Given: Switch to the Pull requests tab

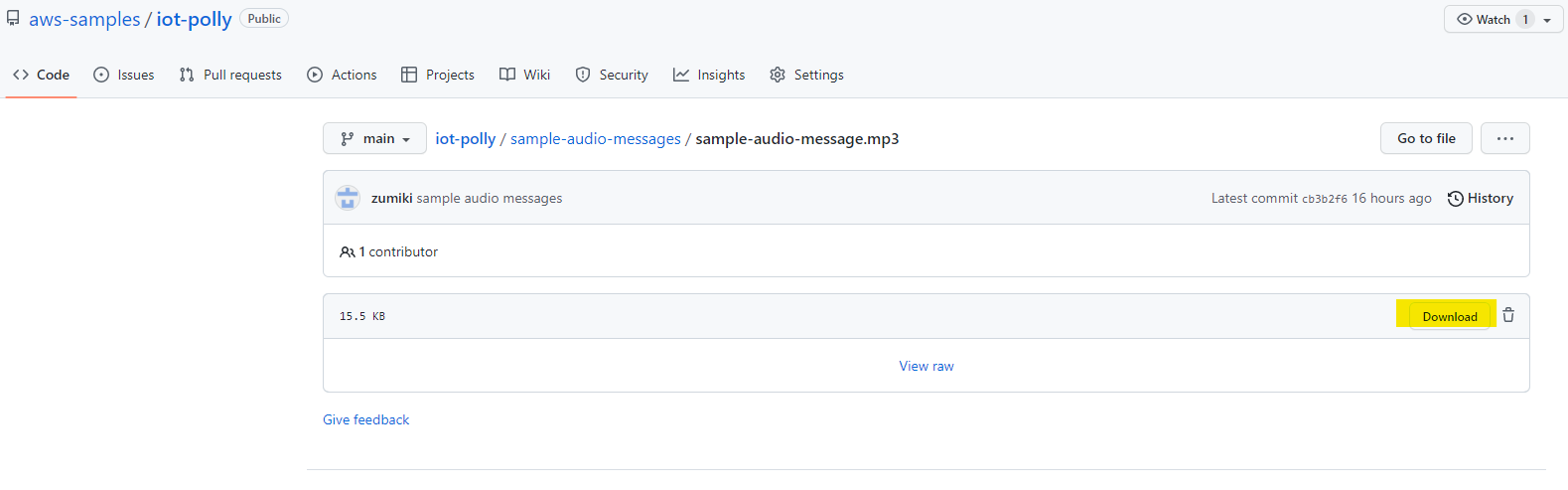Looking at the screenshot, I should [x=230, y=75].
